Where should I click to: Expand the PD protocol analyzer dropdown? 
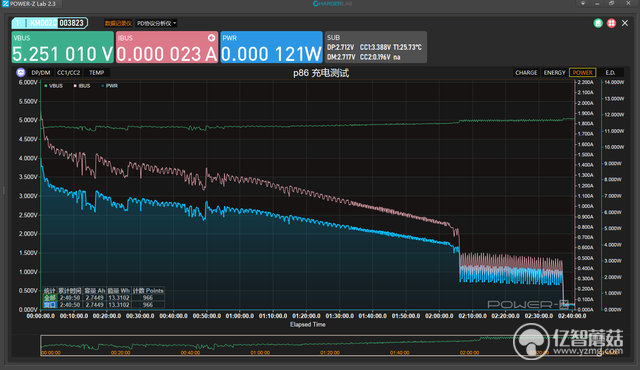(x=156, y=23)
